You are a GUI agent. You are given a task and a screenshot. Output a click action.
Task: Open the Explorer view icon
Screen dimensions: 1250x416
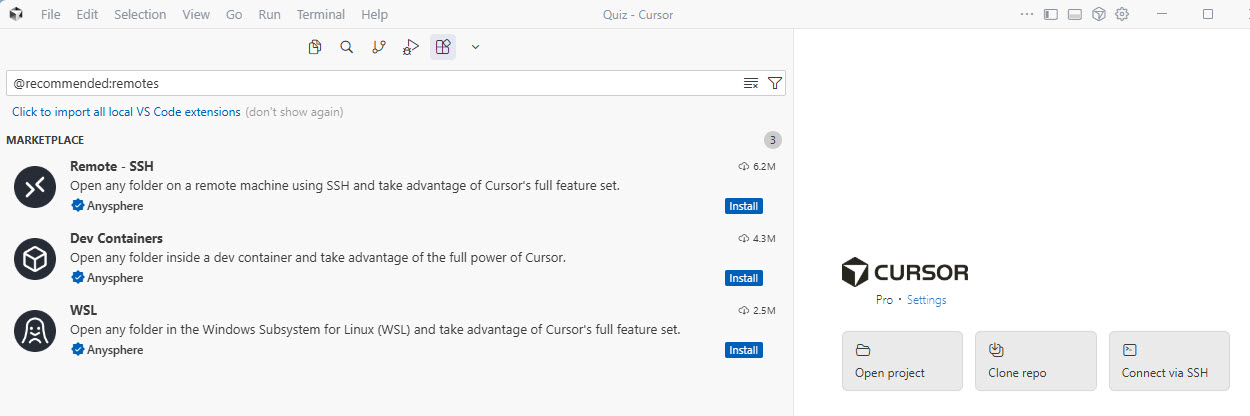coord(315,46)
